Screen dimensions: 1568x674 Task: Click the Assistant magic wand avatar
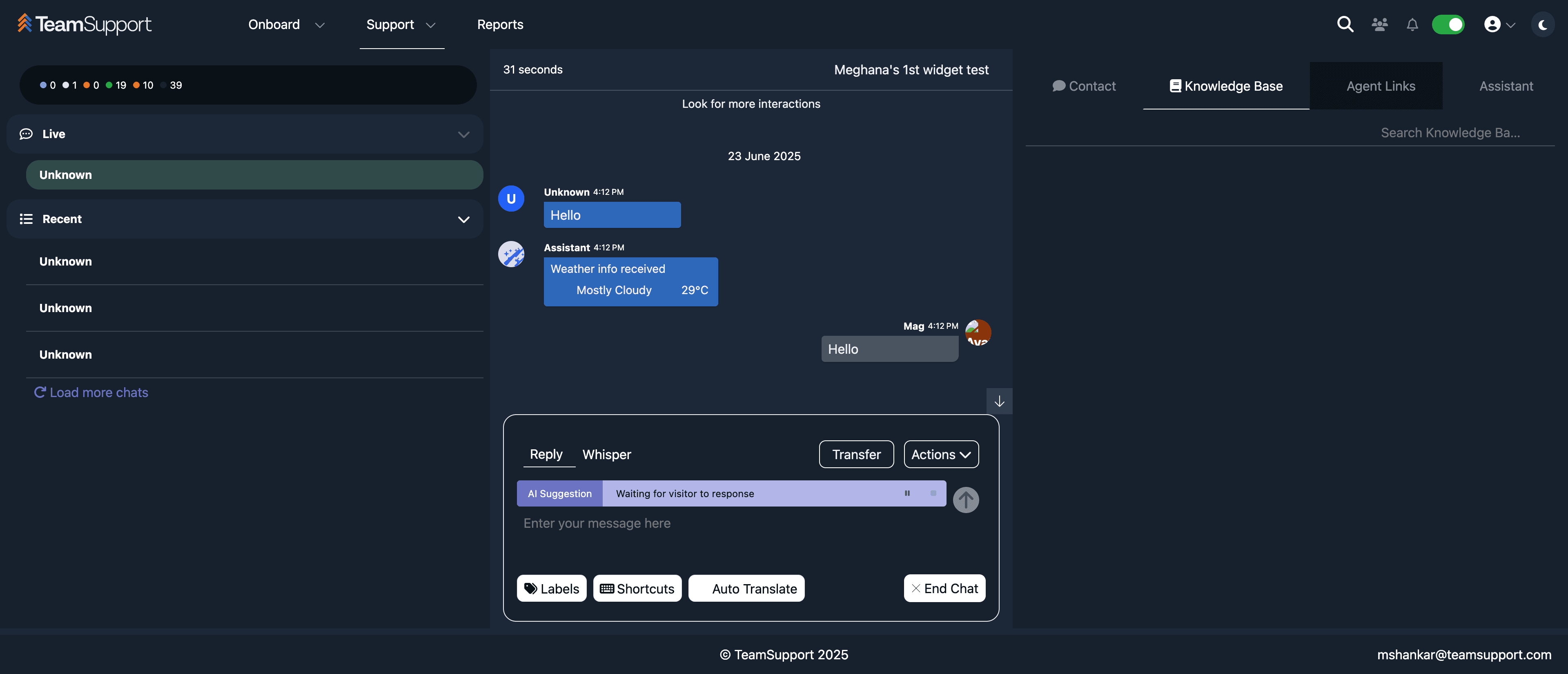(x=511, y=254)
